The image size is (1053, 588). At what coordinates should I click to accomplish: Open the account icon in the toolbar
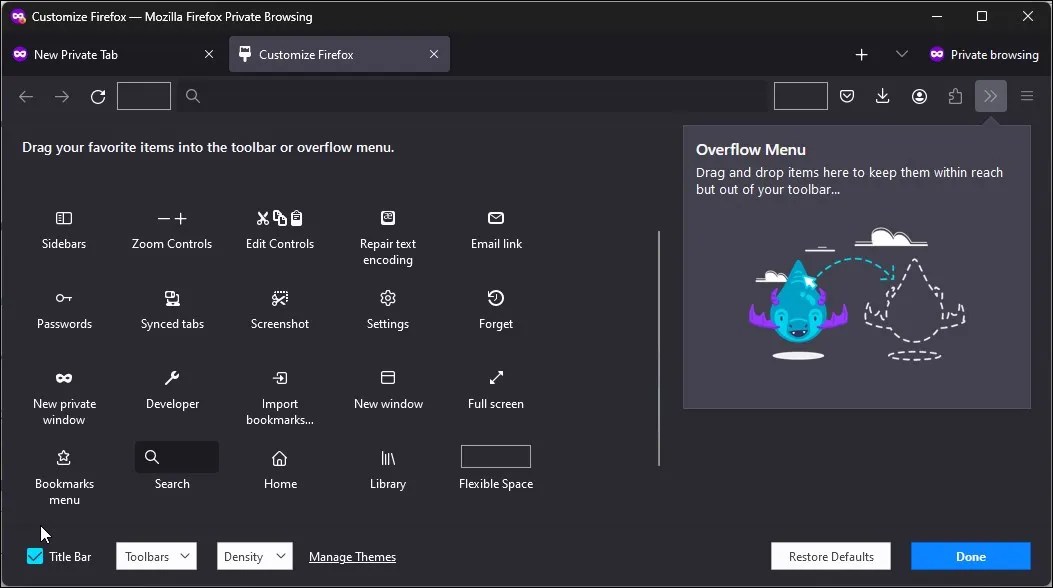point(919,96)
